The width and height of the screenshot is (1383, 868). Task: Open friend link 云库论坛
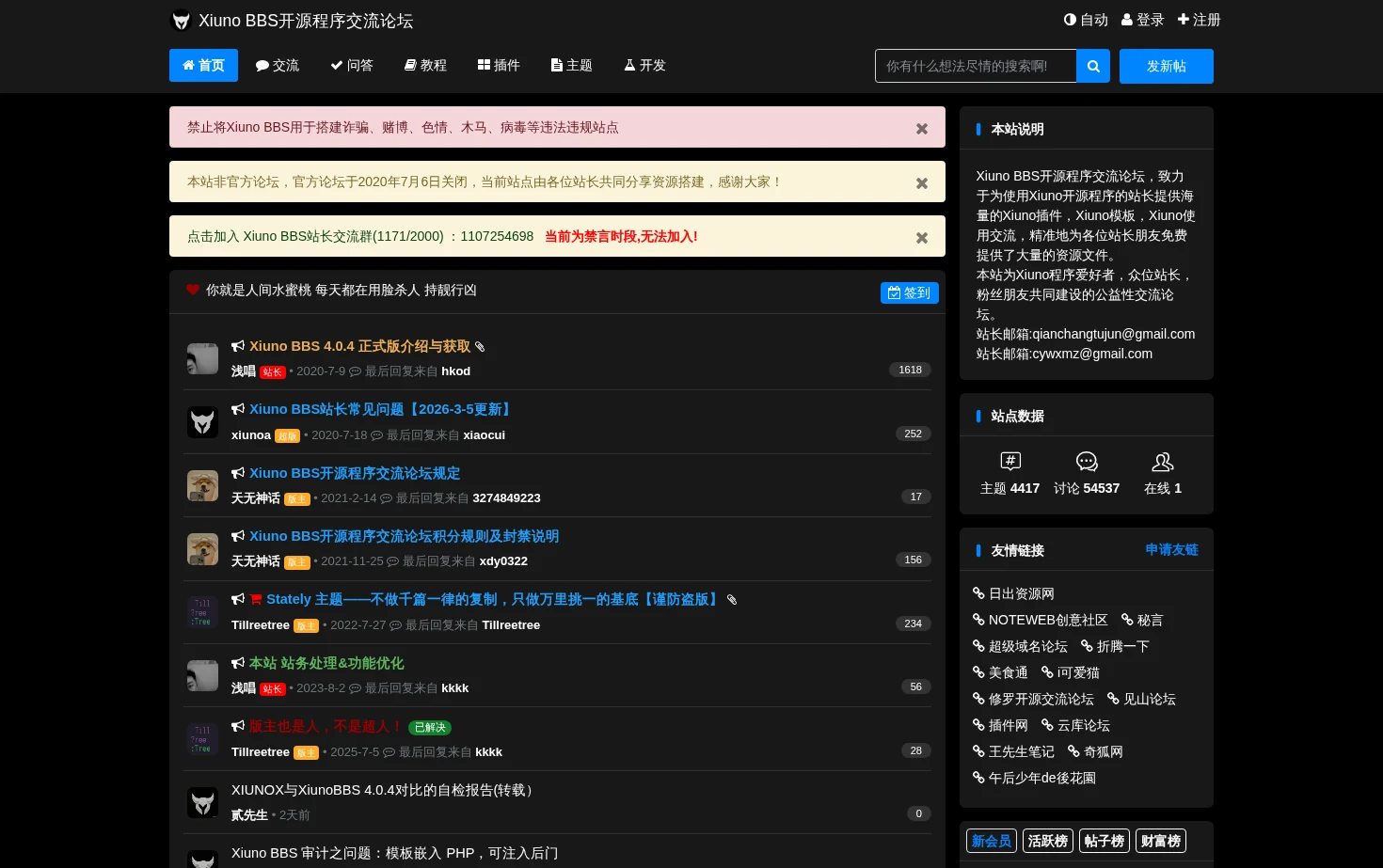pos(1075,725)
